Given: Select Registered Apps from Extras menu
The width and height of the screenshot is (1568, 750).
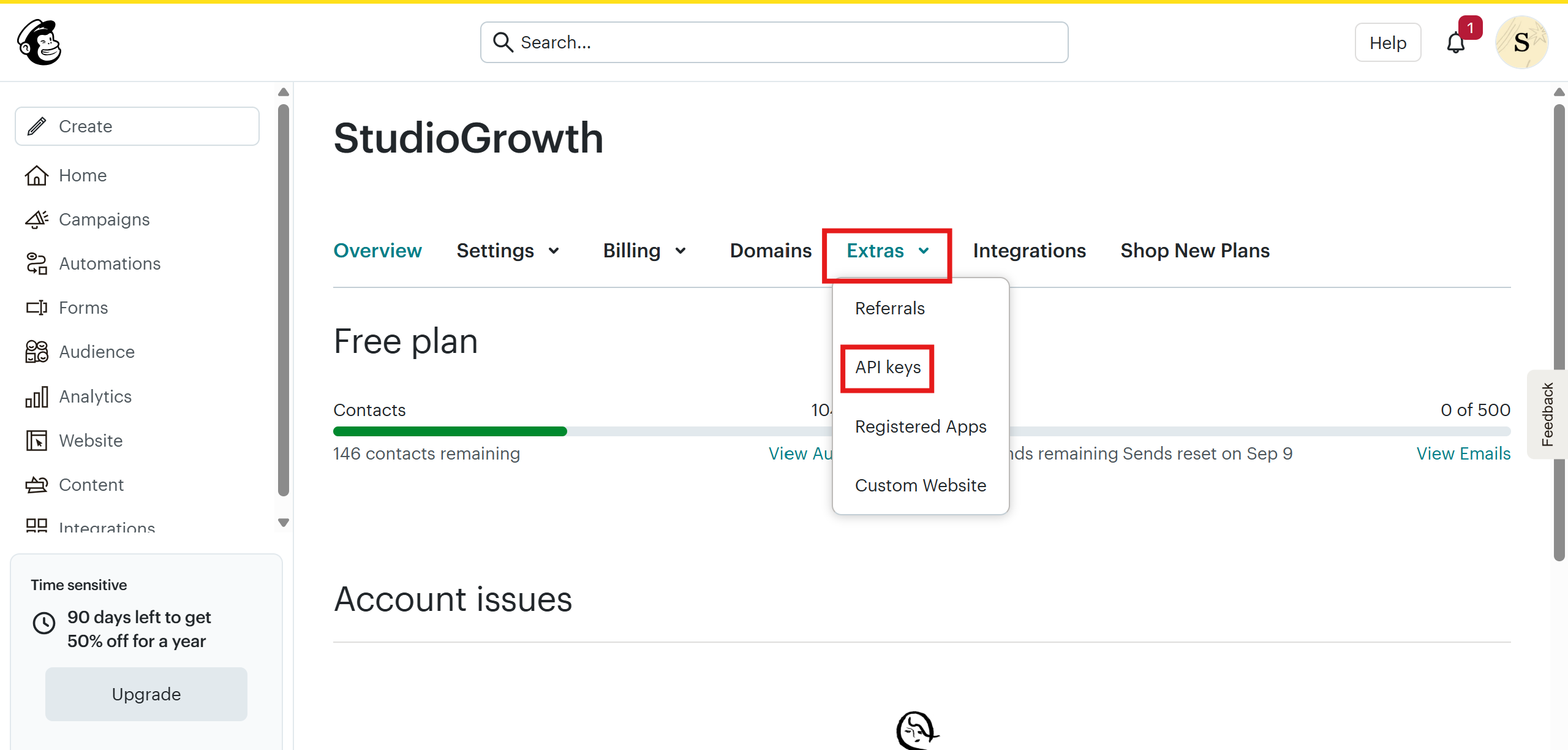Looking at the screenshot, I should click(921, 426).
